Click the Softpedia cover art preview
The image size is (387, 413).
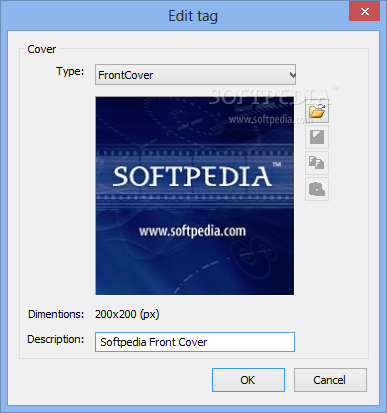click(x=195, y=196)
